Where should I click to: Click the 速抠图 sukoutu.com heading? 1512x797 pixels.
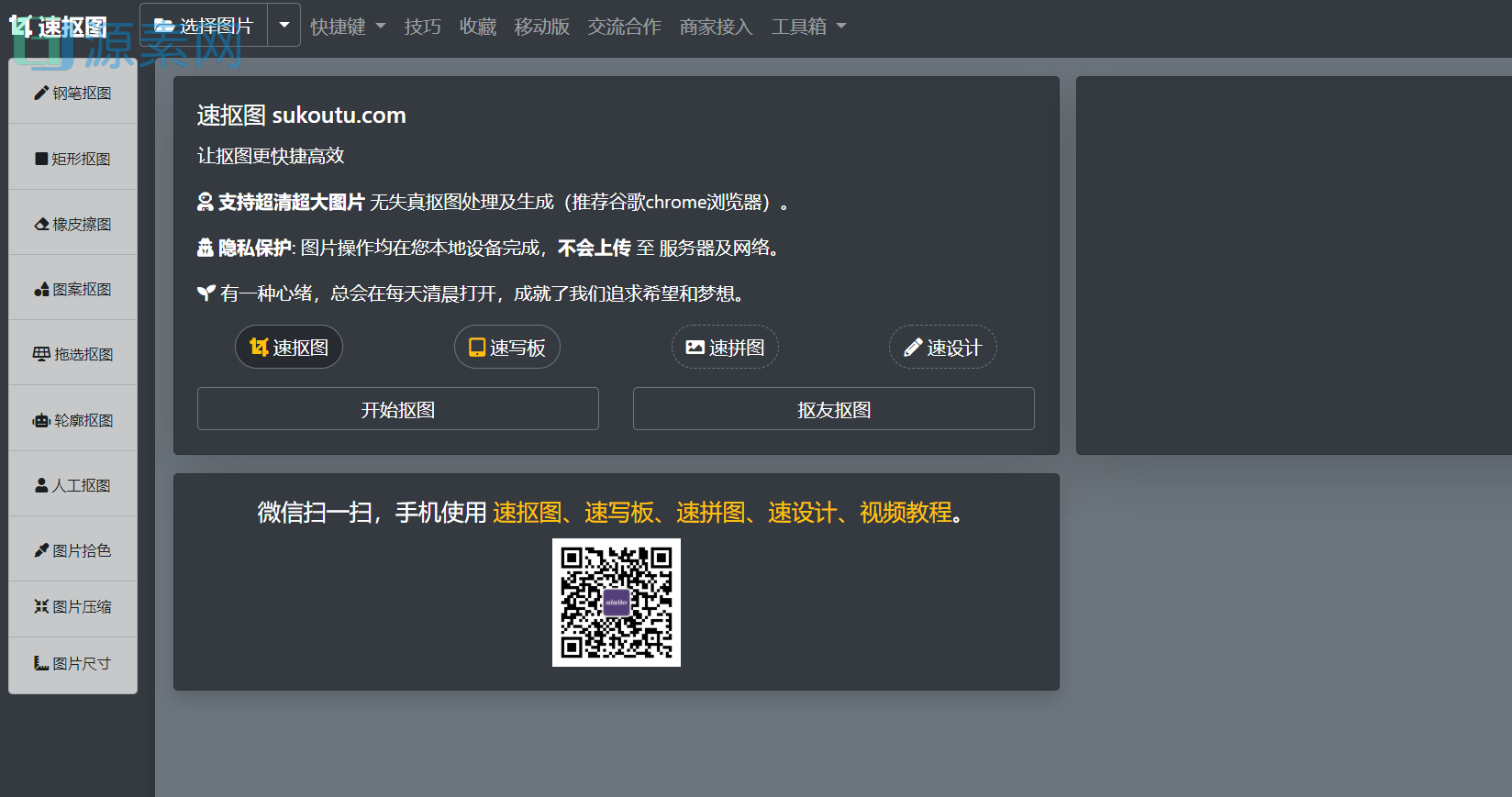(302, 116)
